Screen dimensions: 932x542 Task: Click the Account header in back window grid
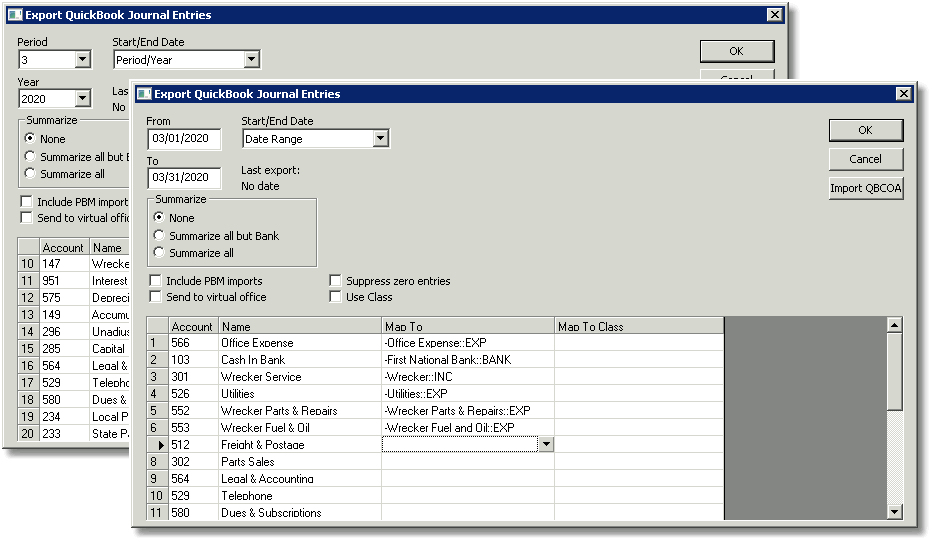tap(64, 247)
